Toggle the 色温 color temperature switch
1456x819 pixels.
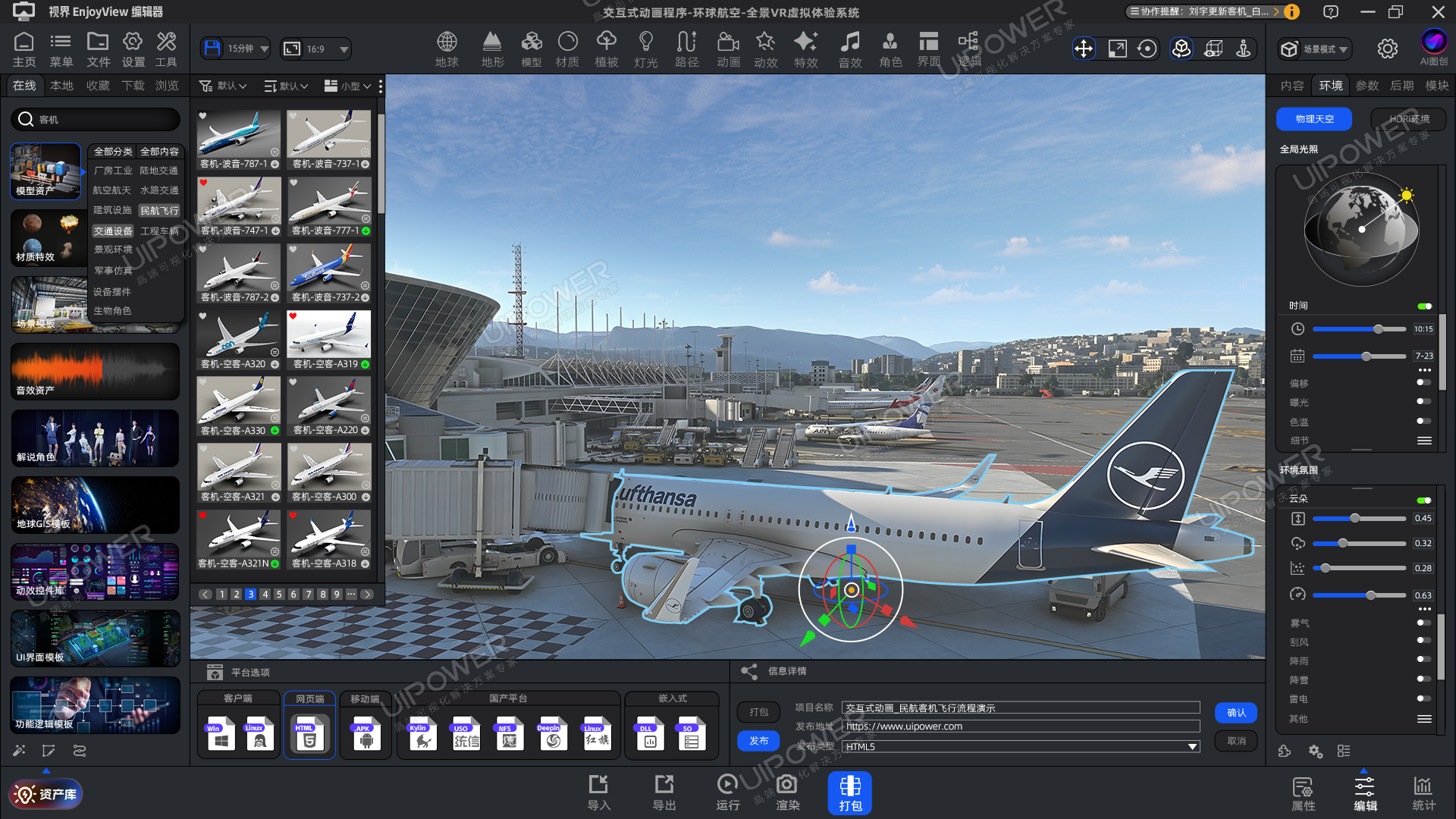(x=1423, y=421)
